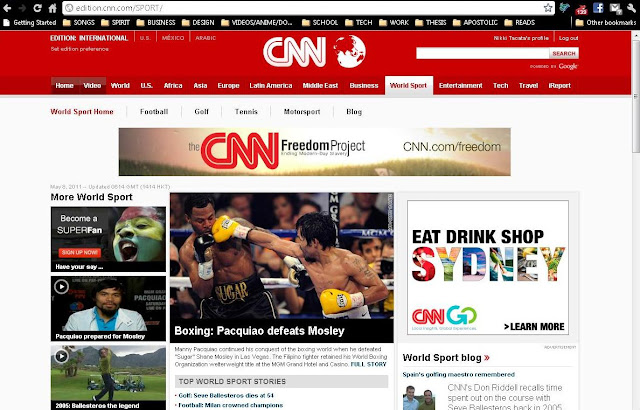Open the World nav tab
The image size is (640, 410).
(x=120, y=86)
